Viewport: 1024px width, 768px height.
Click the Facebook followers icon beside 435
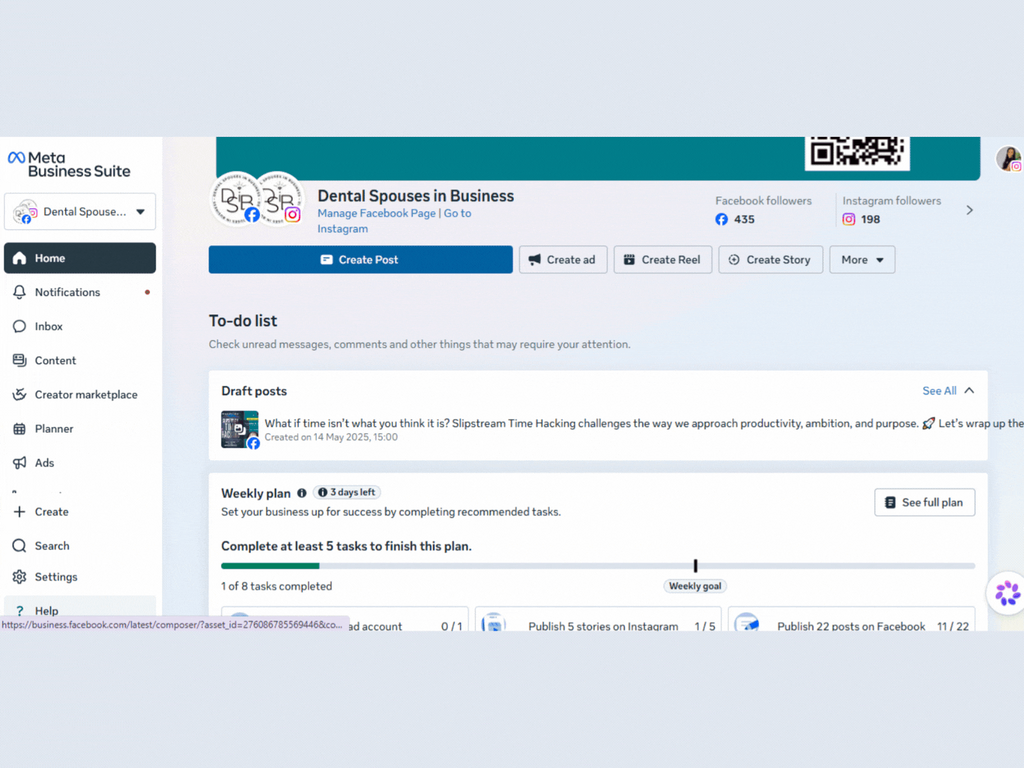722,219
